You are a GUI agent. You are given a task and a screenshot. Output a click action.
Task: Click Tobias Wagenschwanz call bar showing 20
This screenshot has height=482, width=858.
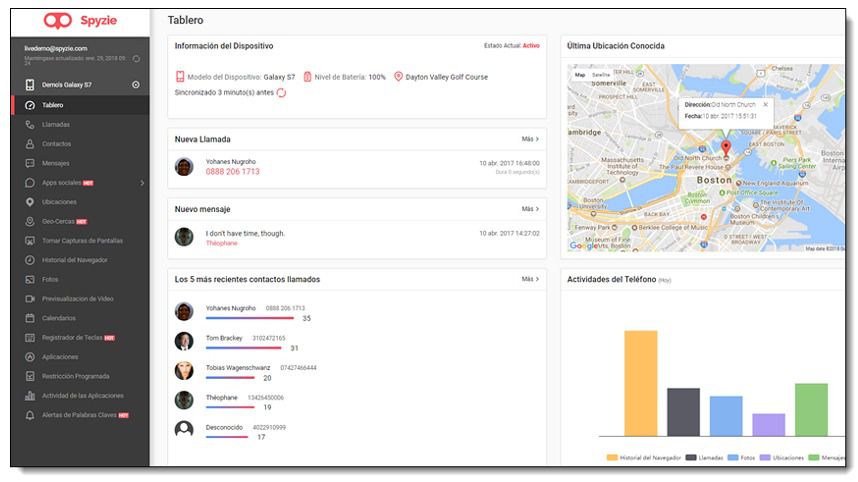tap(230, 378)
